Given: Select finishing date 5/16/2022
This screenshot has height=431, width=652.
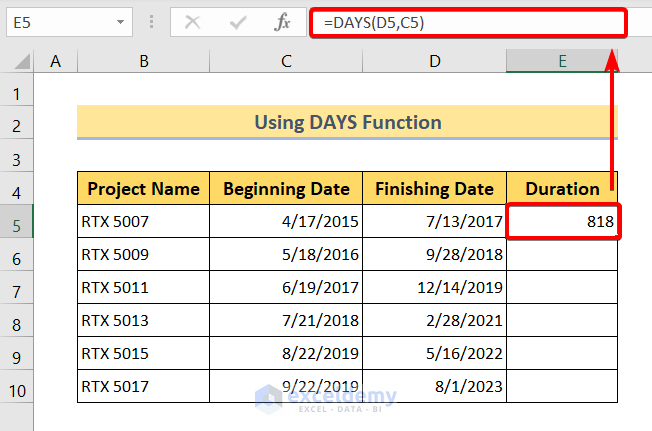Looking at the screenshot, I should point(435,353).
